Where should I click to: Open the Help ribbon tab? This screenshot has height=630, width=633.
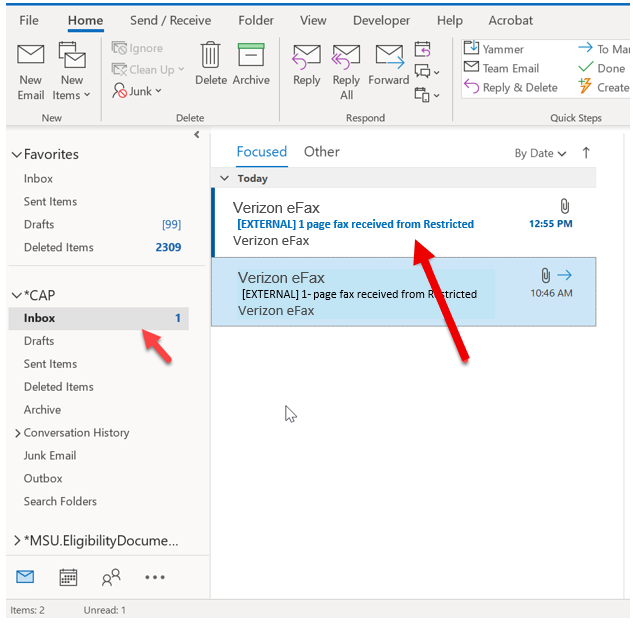[x=449, y=20]
